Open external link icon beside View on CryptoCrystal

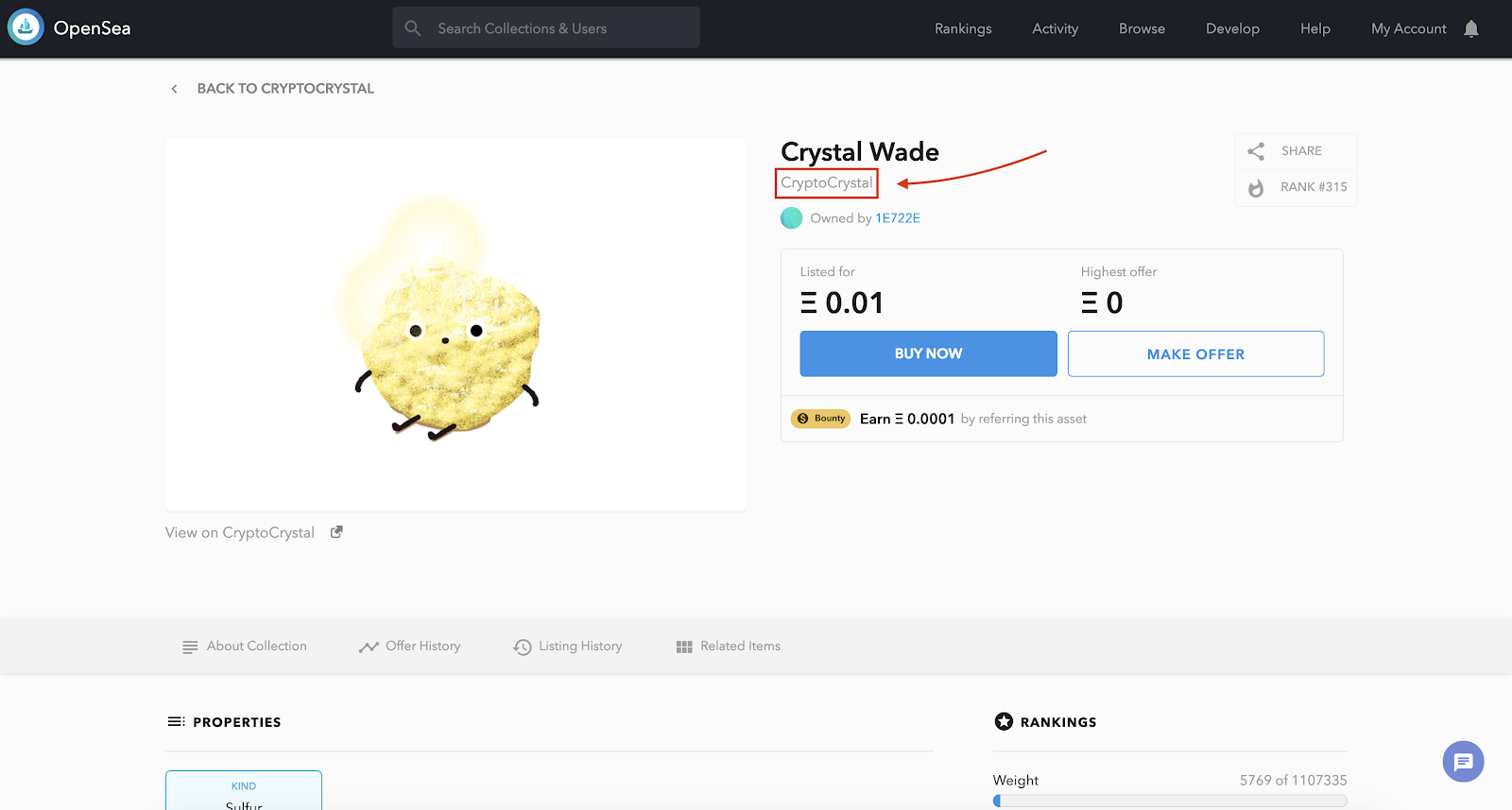[336, 532]
